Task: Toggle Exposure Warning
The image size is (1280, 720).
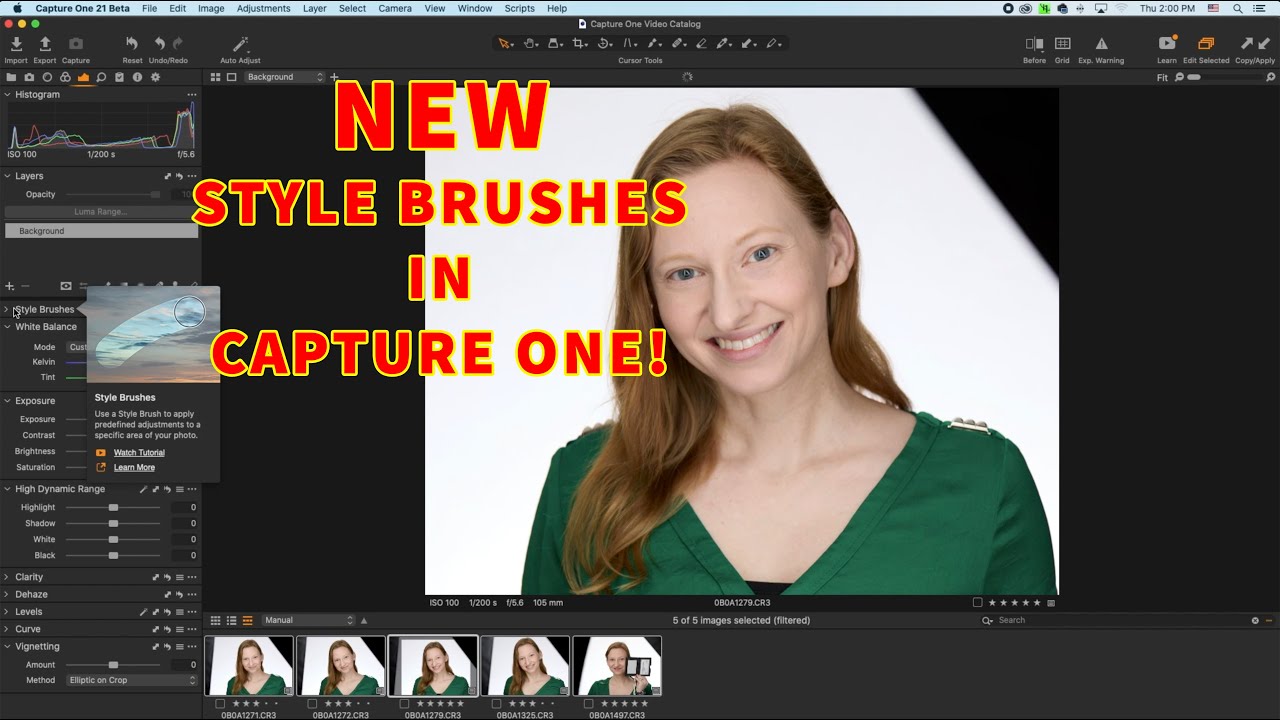Action: pyautogui.click(x=1101, y=44)
